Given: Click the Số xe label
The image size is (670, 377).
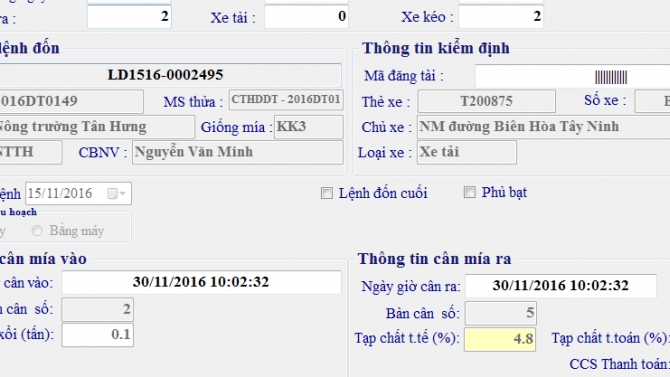Looking at the screenshot, I should 605,100.
